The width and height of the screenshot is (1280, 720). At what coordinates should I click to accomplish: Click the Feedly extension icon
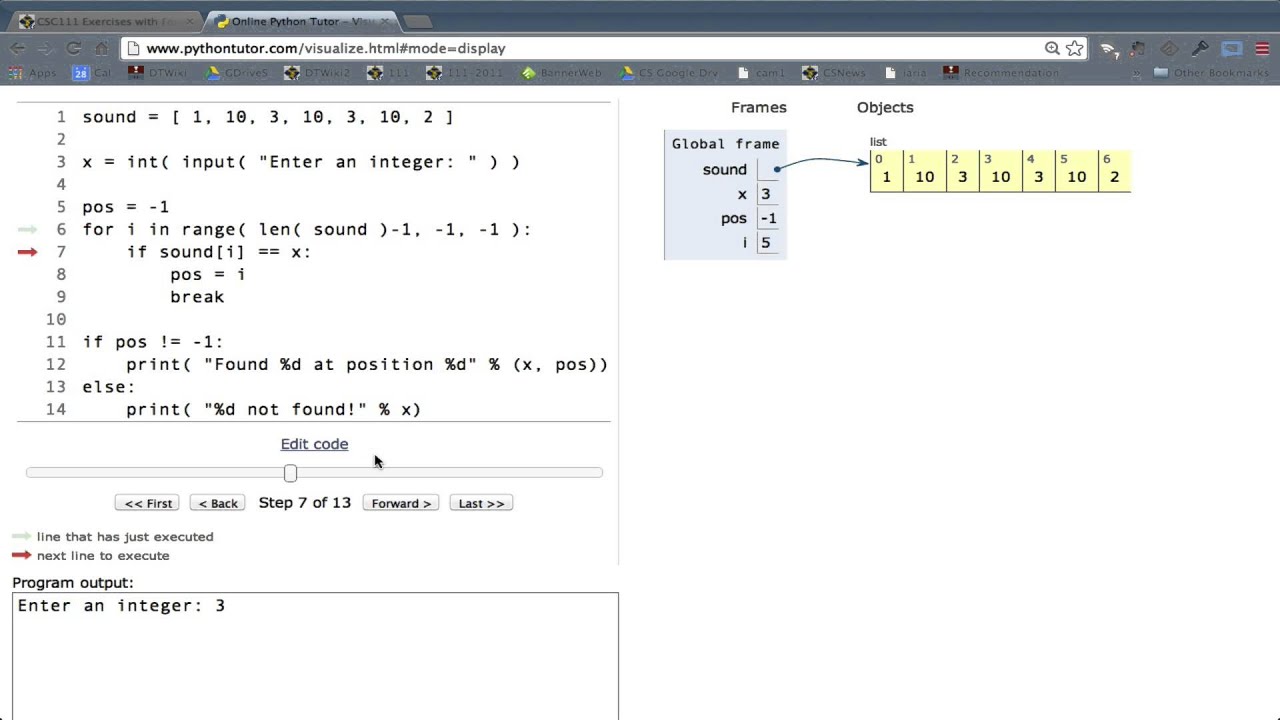[1169, 48]
